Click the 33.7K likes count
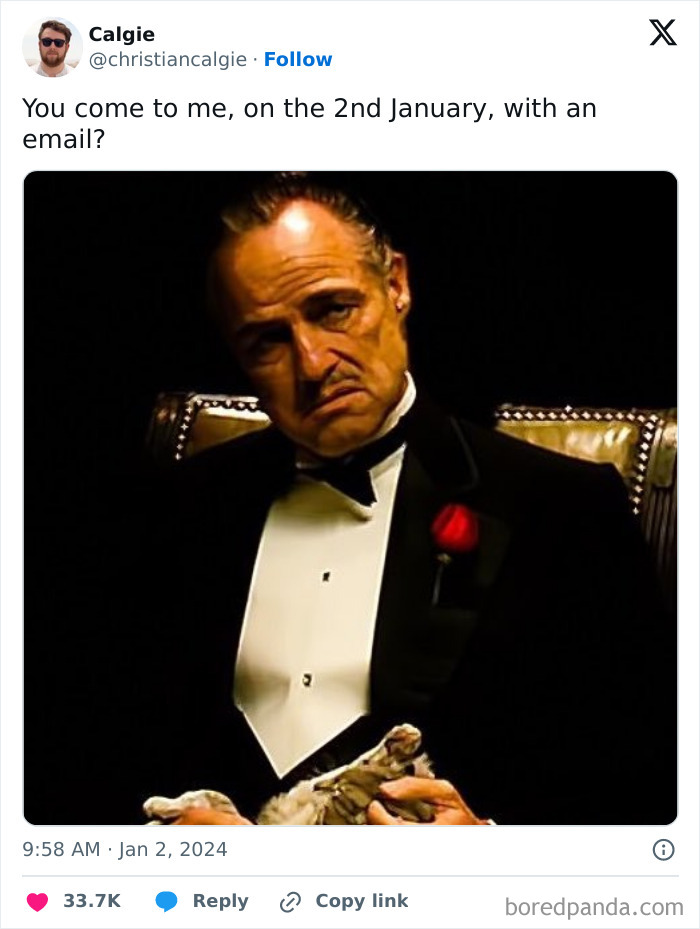 click(92, 901)
